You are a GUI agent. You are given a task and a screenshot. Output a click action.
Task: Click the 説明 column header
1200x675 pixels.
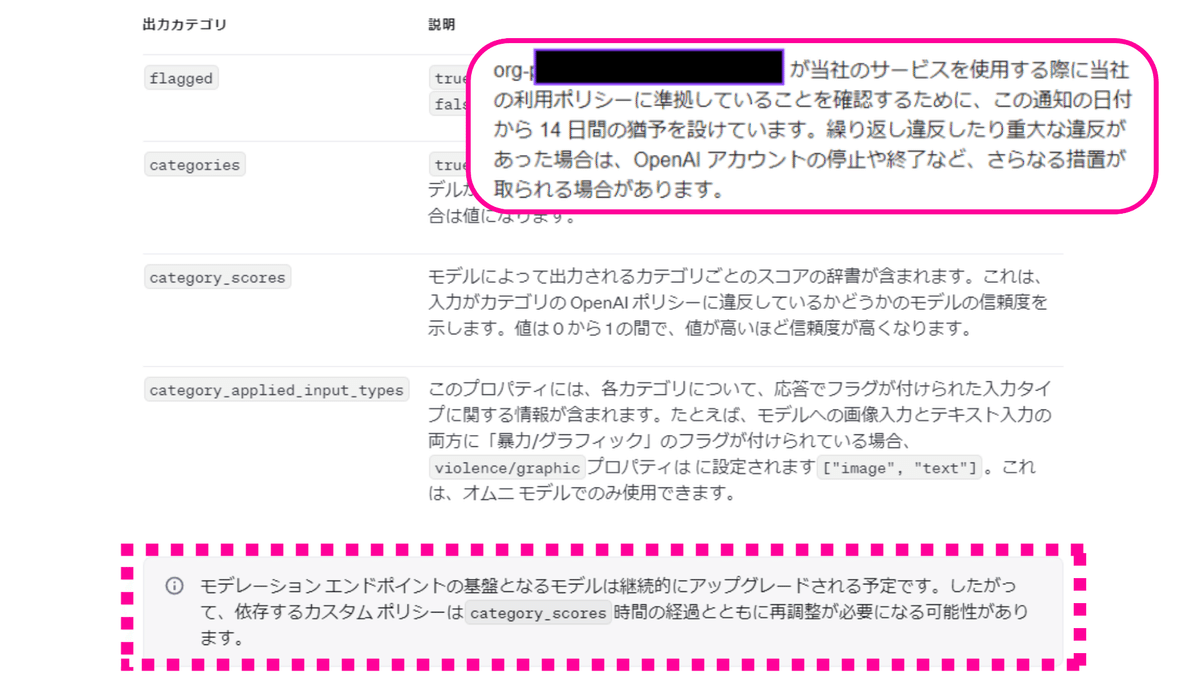(442, 24)
